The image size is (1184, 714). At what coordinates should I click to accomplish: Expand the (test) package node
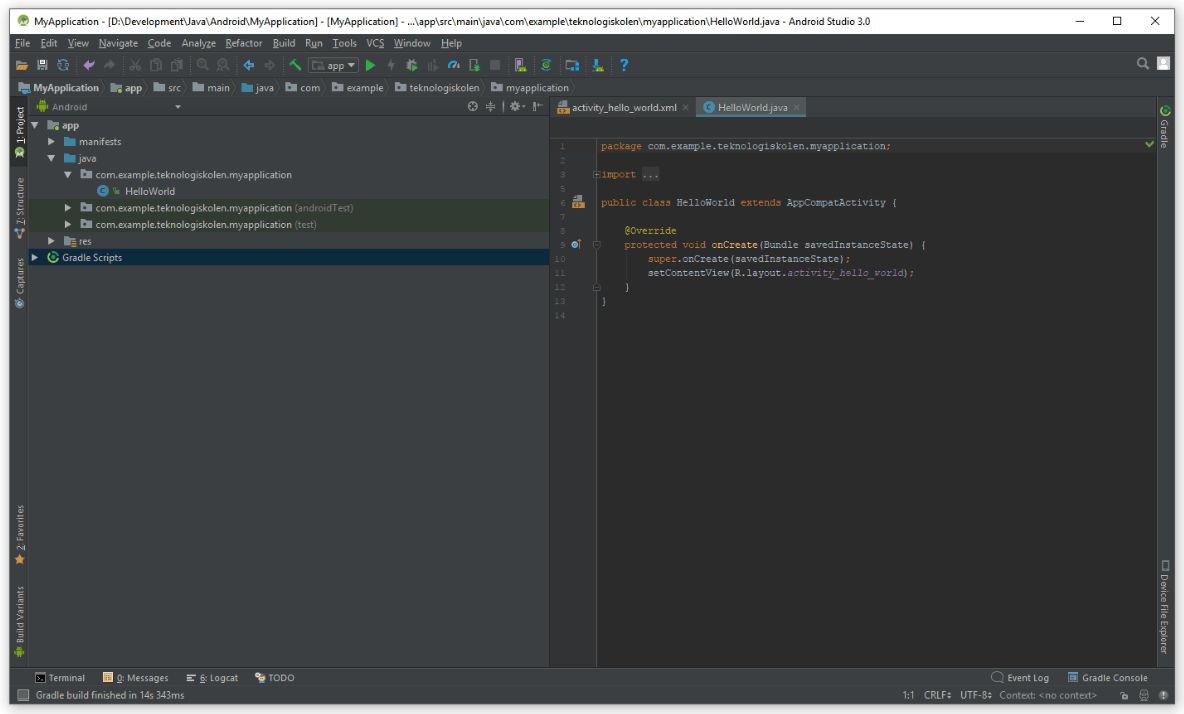[68, 224]
